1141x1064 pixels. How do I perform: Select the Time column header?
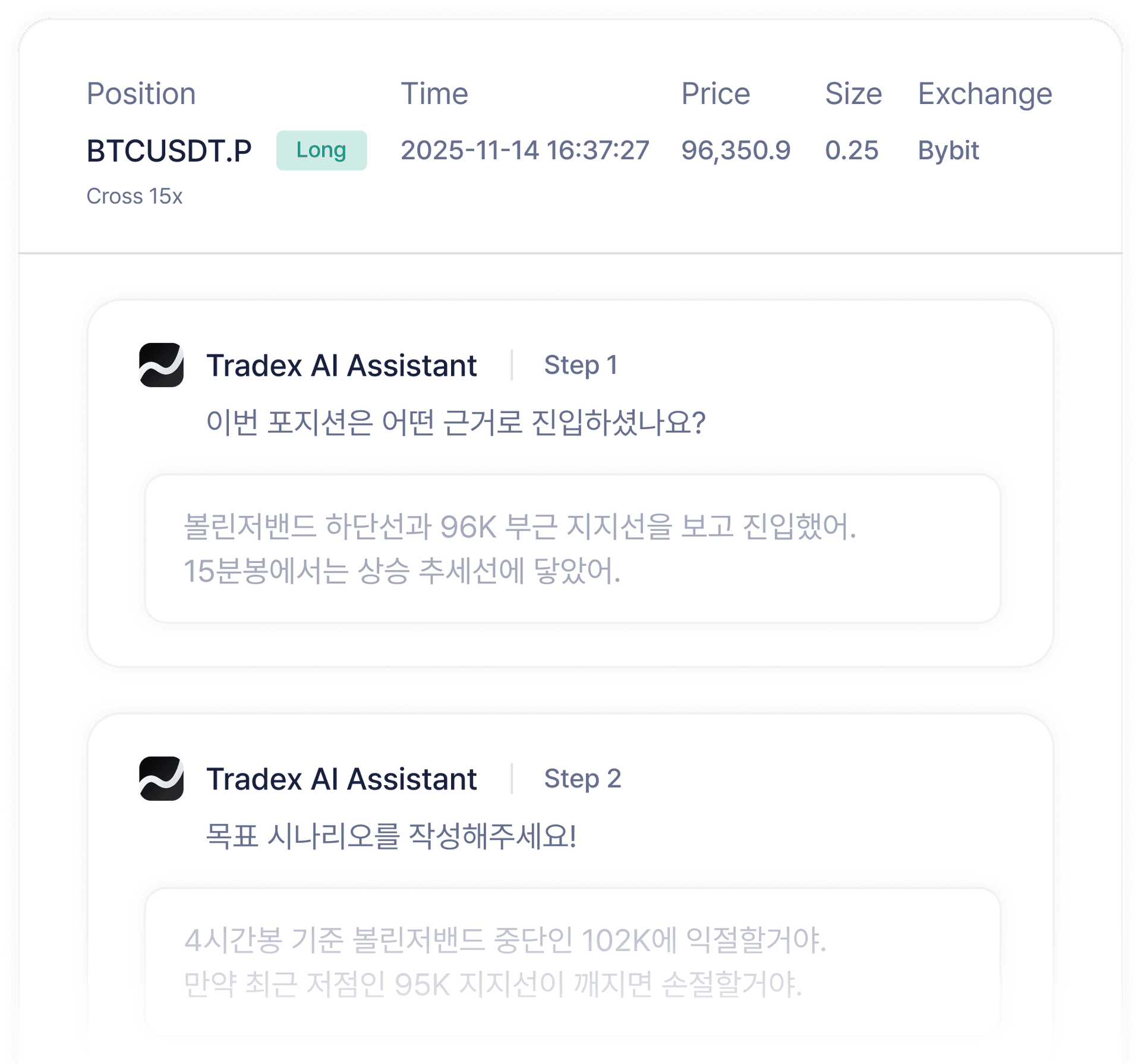coord(434,93)
